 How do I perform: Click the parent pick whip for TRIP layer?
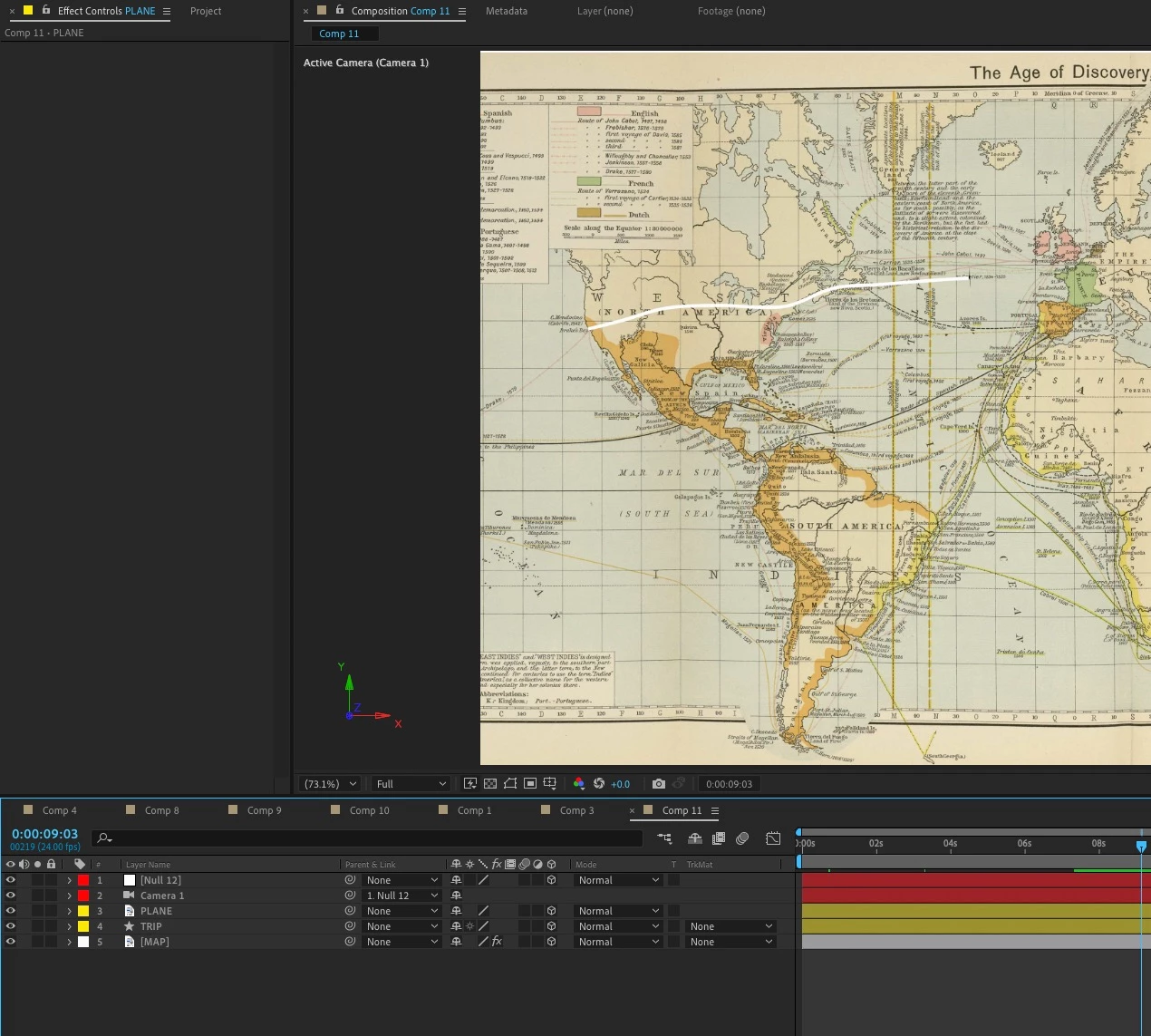[350, 926]
